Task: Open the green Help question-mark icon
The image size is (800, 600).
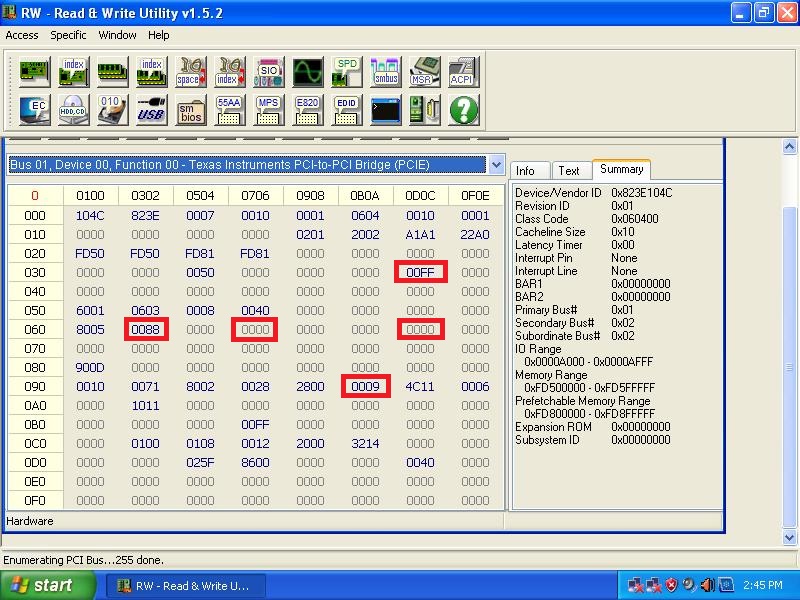Action: 463,110
